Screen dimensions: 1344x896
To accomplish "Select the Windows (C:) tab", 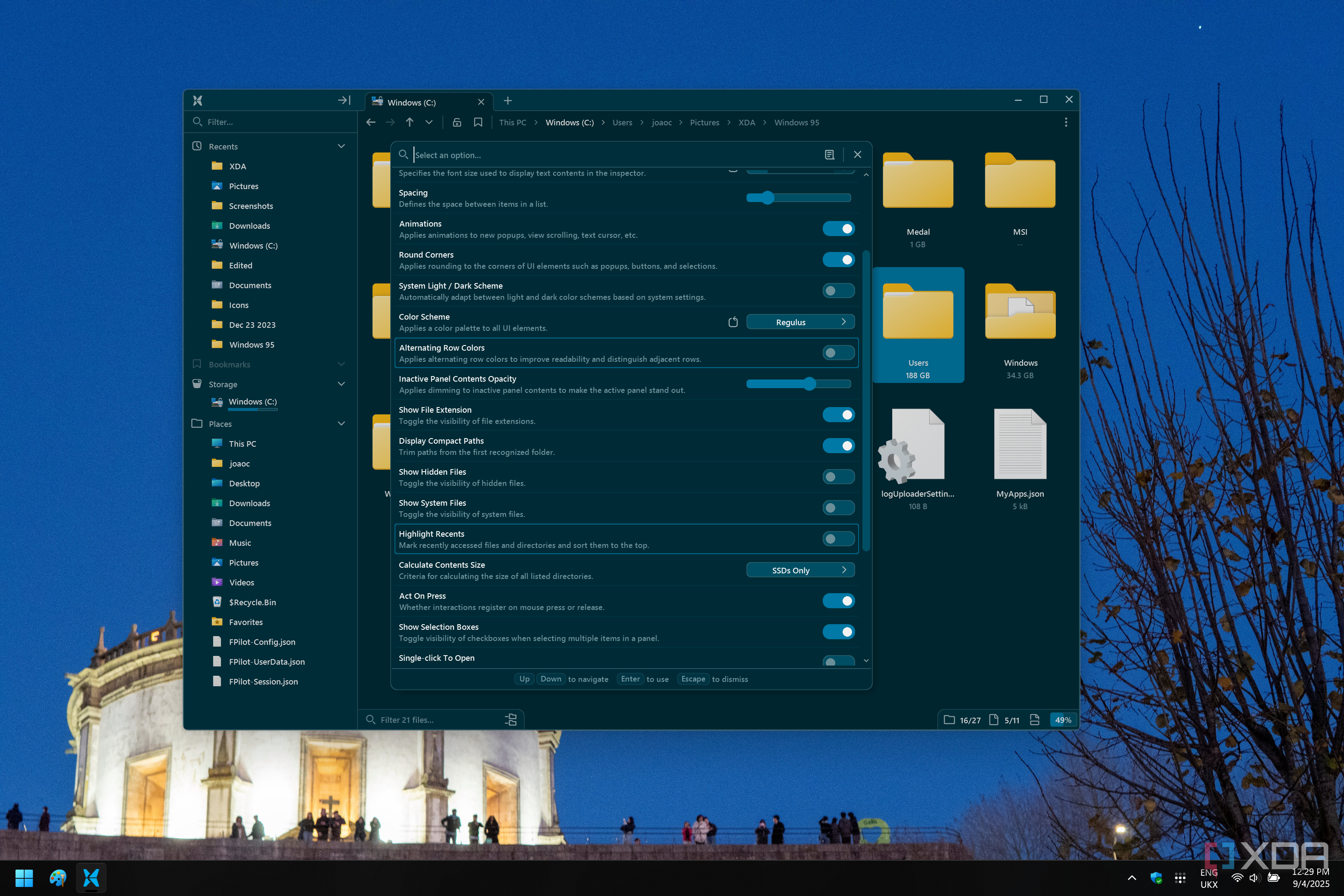I will pyautogui.click(x=428, y=102).
